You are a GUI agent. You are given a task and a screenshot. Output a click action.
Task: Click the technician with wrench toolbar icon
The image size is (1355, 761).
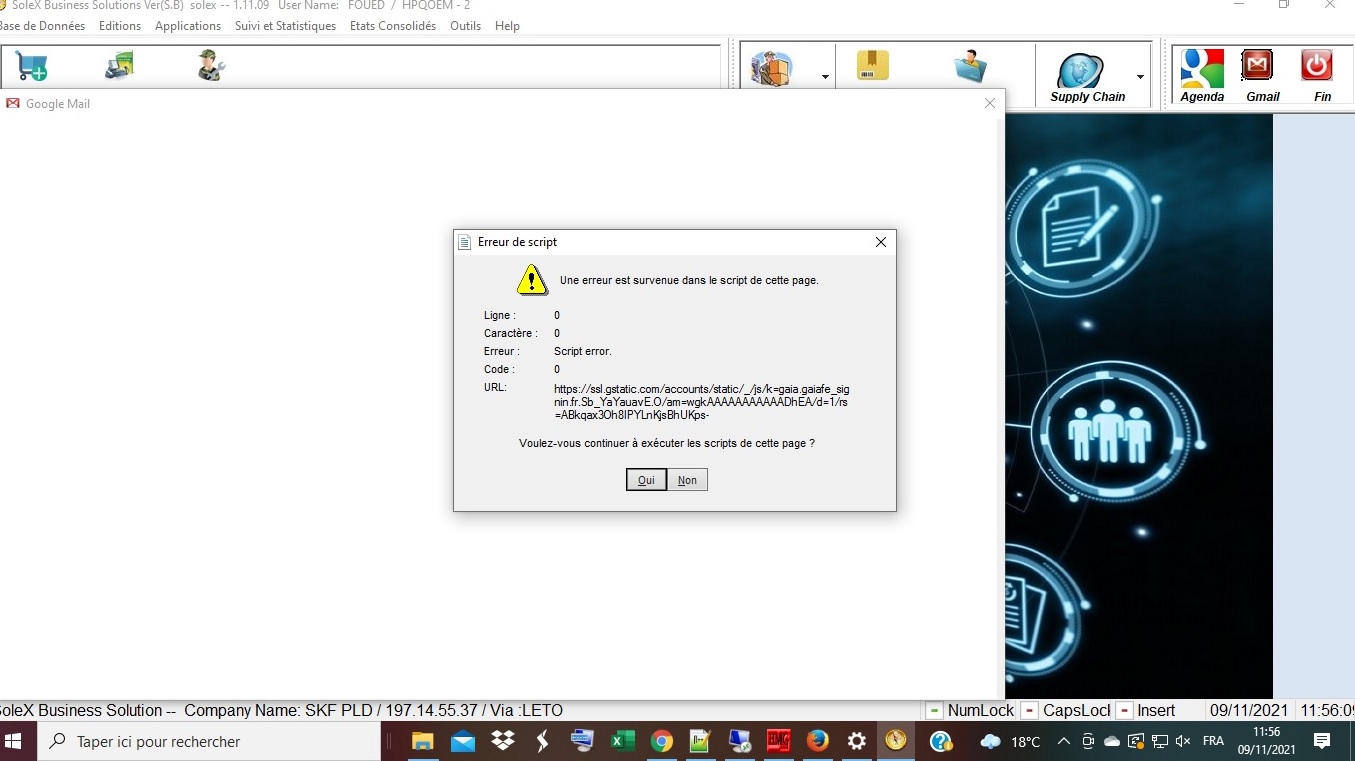click(x=211, y=66)
